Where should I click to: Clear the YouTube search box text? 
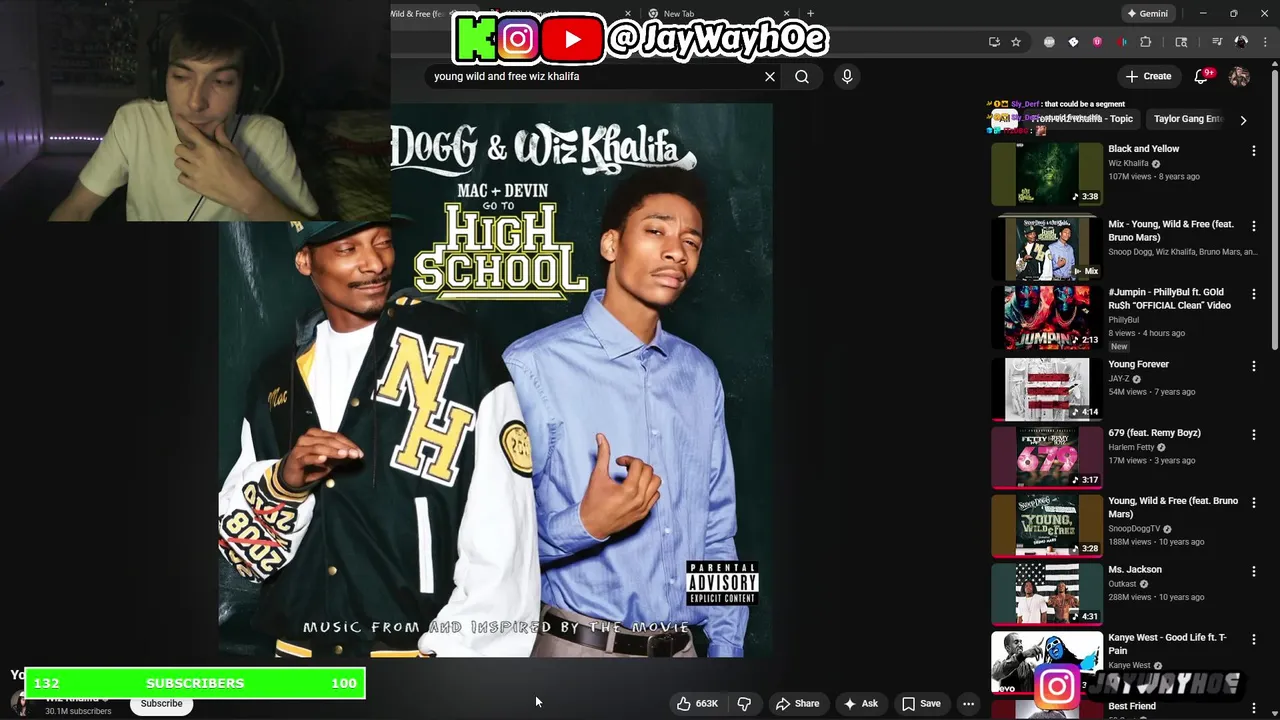[x=770, y=76]
